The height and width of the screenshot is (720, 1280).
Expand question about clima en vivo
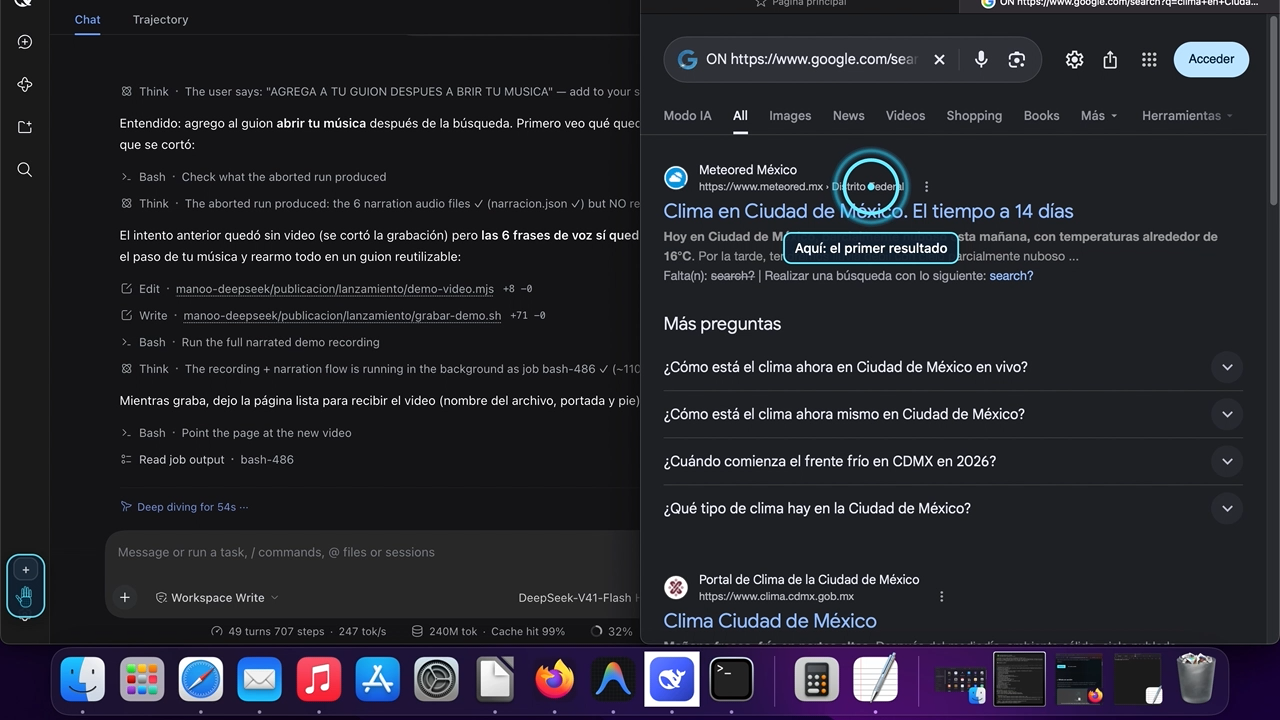point(953,367)
